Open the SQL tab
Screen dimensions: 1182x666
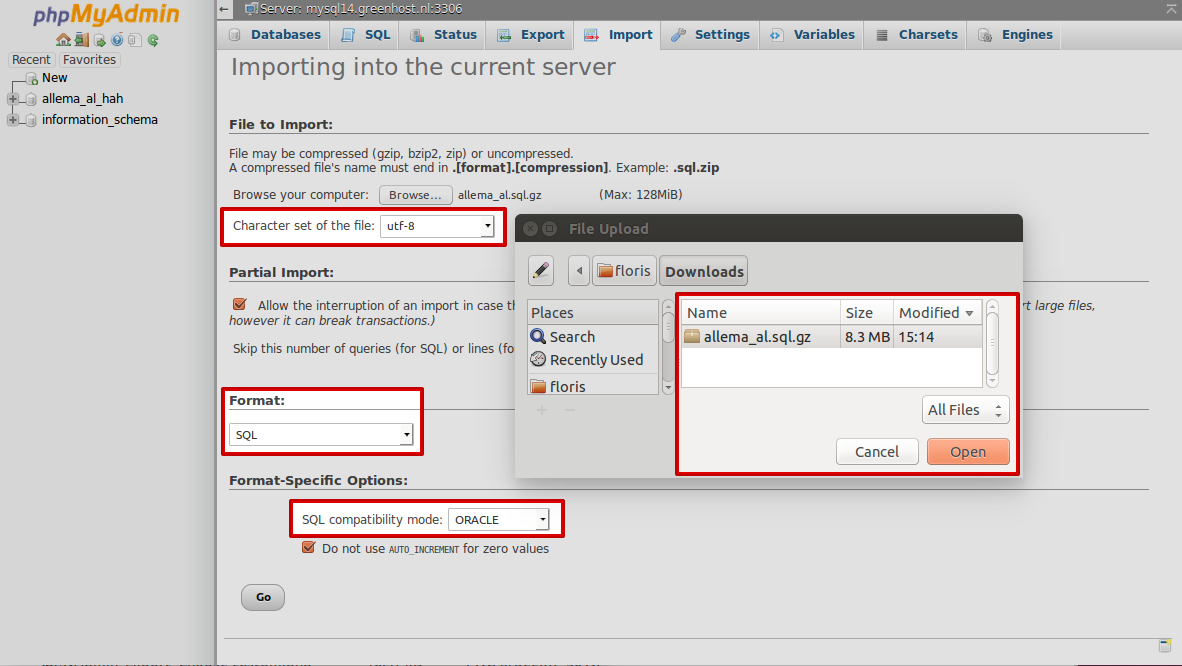[366, 35]
